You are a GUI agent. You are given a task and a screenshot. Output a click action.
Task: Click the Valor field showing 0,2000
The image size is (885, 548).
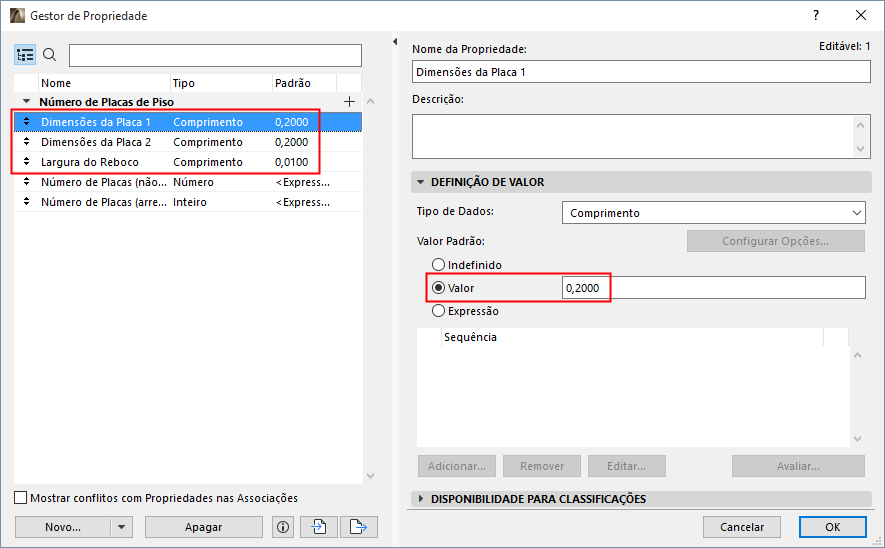pyautogui.click(x=713, y=288)
